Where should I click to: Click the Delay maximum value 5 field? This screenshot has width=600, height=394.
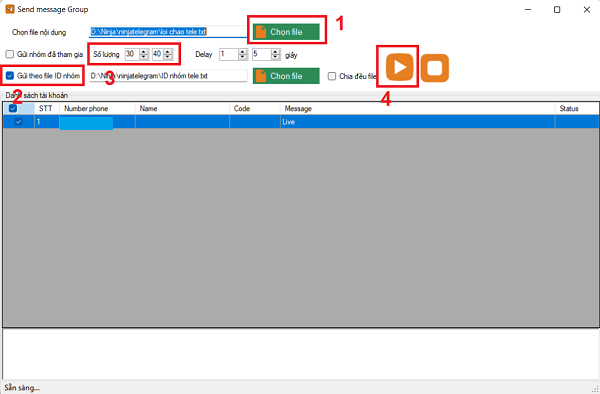261,54
